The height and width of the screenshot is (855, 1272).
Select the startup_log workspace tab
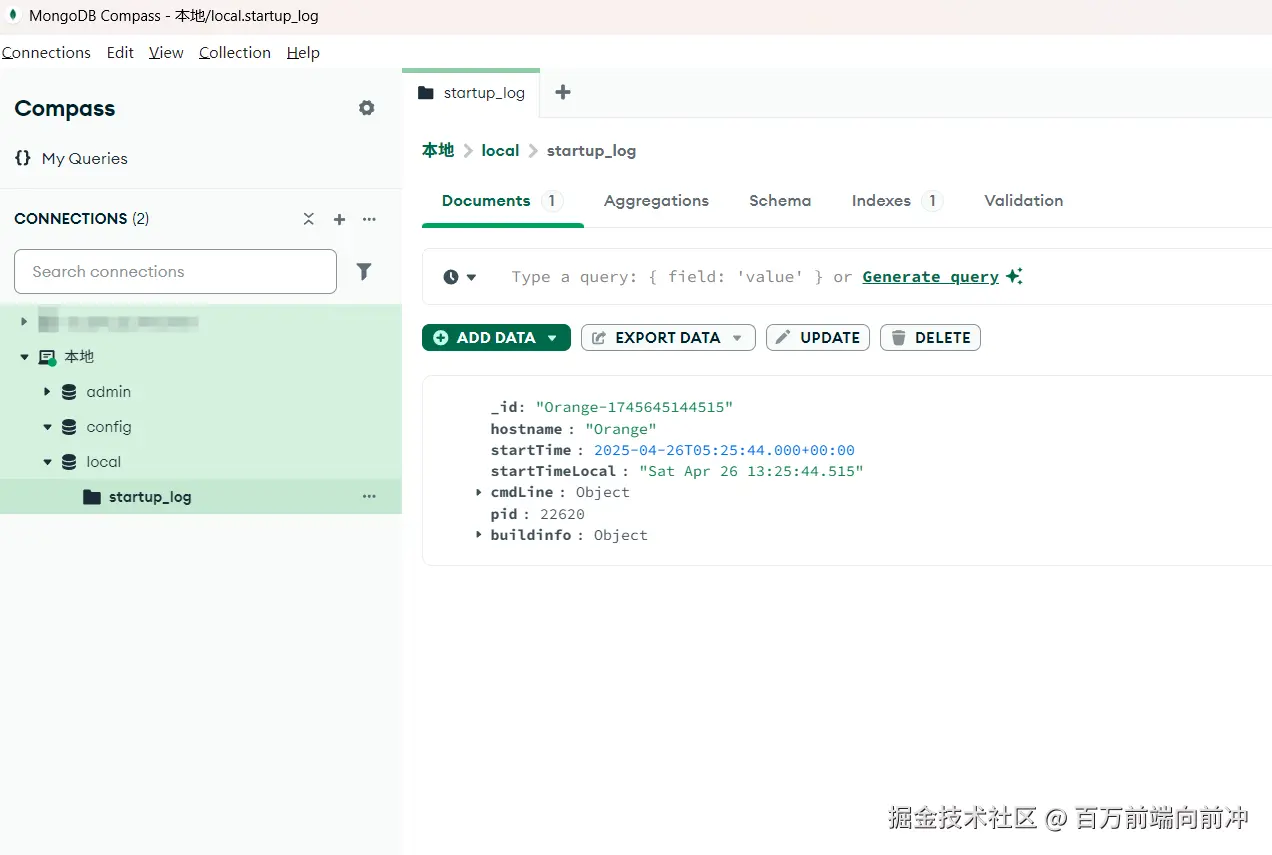(471, 93)
